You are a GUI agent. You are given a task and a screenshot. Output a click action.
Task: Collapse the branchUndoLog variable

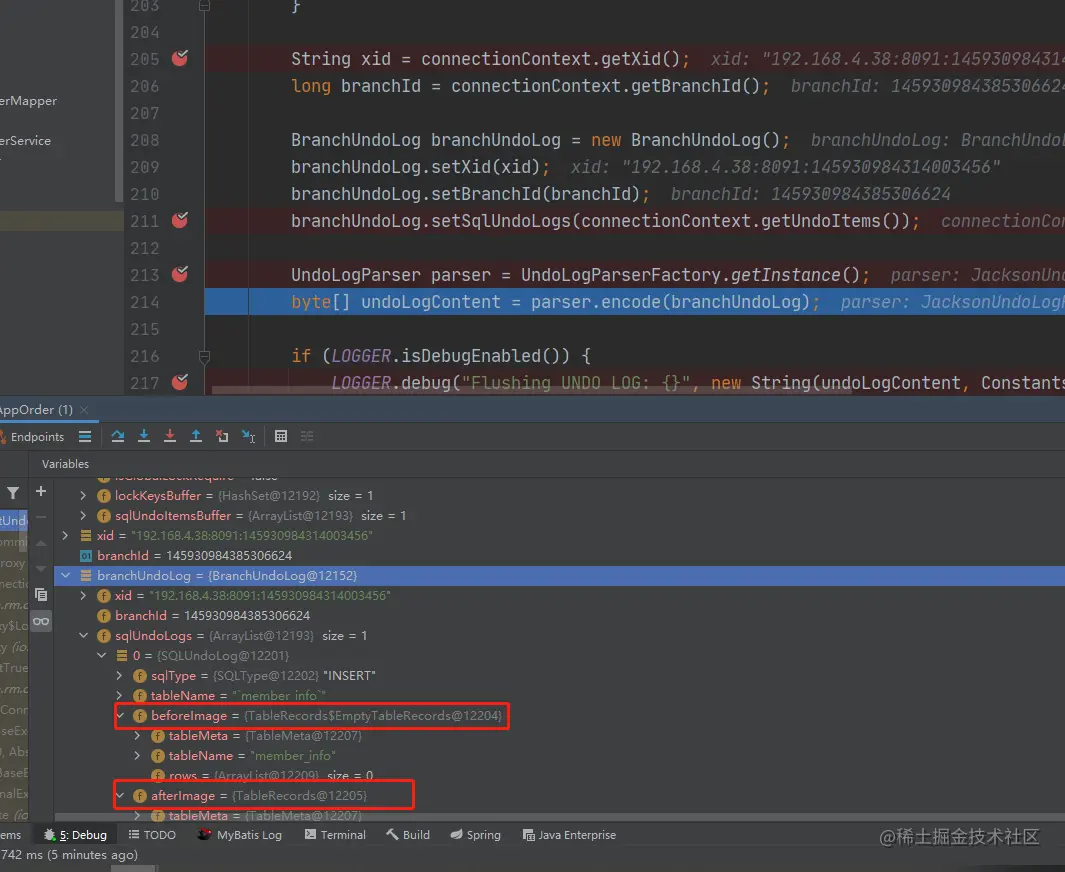65,575
